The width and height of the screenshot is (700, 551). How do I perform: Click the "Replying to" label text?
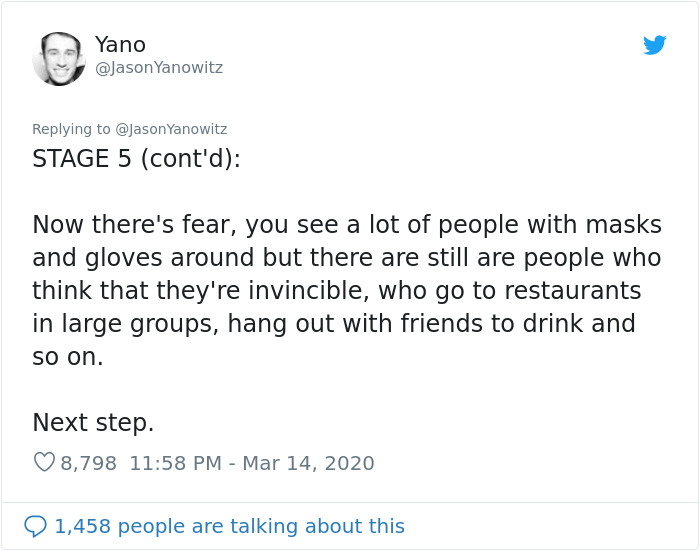tap(71, 129)
